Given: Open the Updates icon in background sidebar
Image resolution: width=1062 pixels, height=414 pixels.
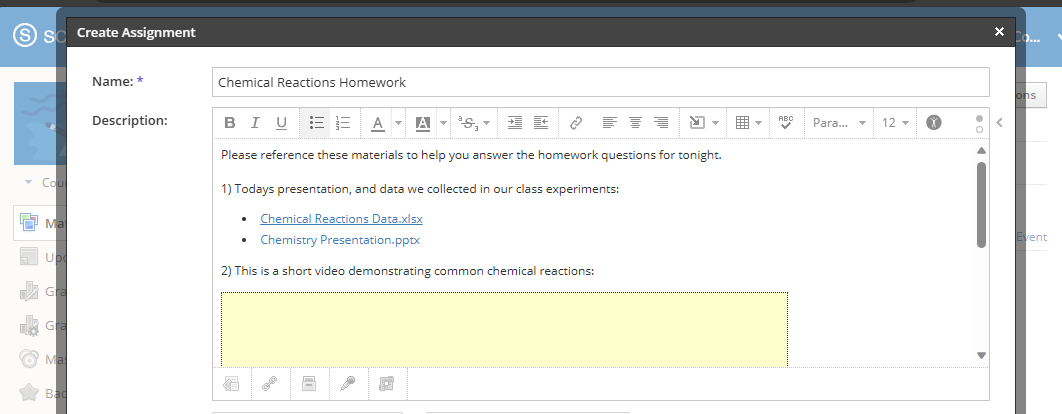Looking at the screenshot, I should (x=28, y=257).
